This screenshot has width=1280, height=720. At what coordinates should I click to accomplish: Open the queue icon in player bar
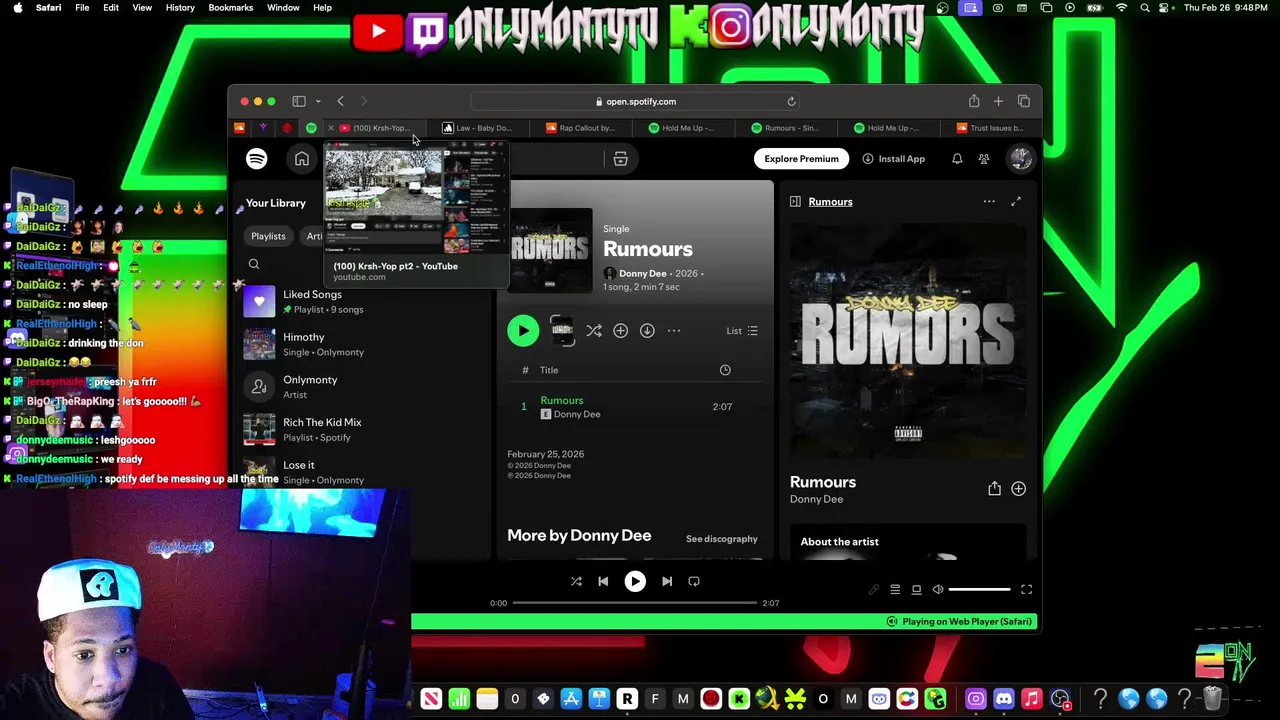pos(895,590)
